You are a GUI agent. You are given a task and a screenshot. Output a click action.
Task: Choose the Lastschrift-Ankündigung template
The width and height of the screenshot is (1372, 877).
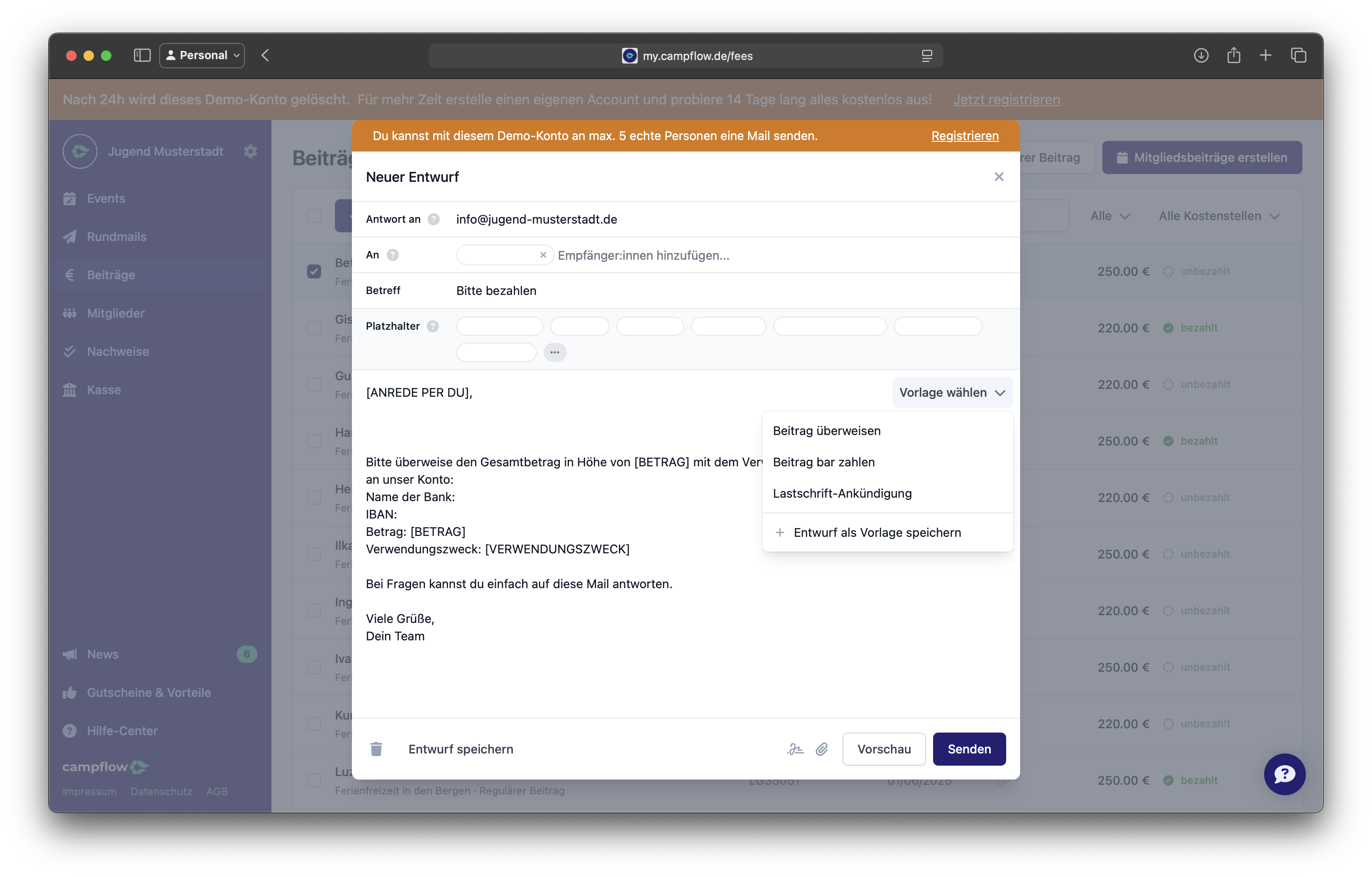(887, 493)
